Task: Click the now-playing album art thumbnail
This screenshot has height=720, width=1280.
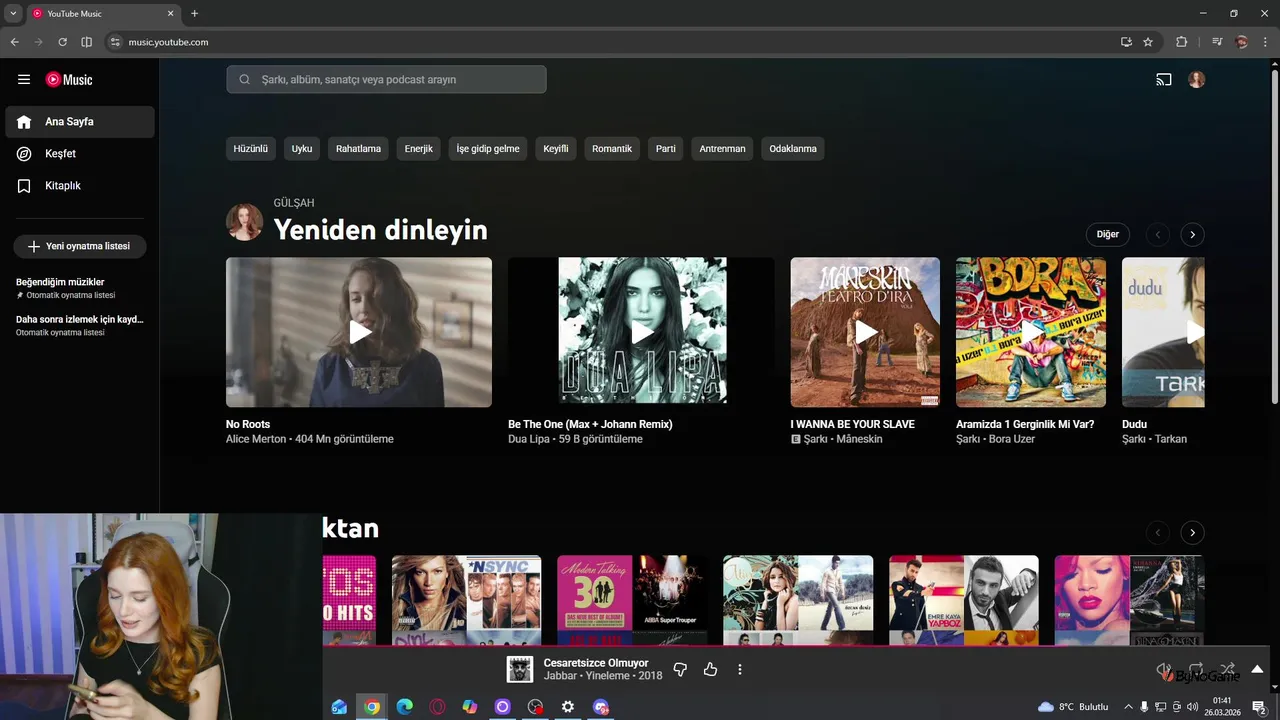Action: (x=520, y=669)
